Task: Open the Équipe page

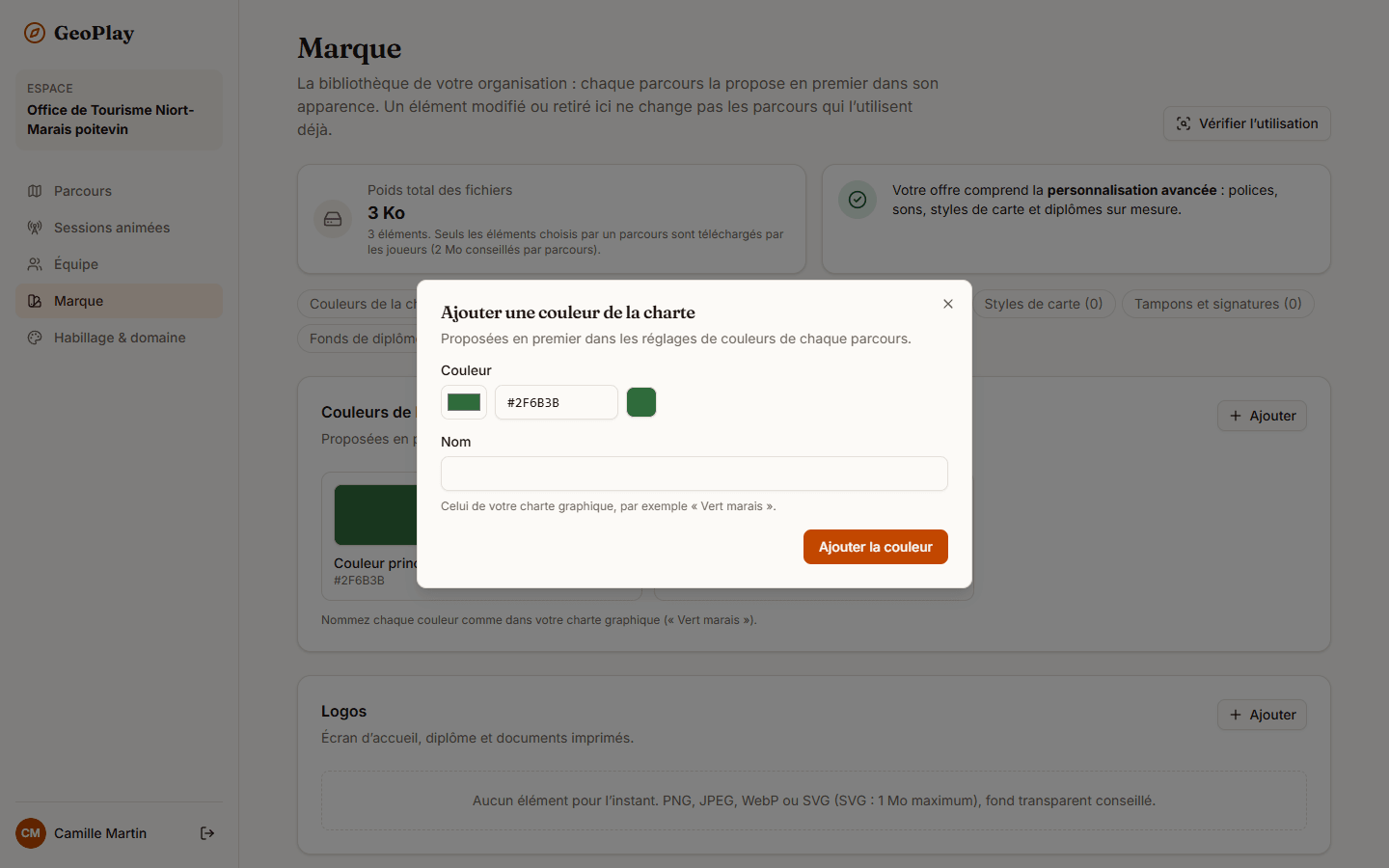Action: [x=119, y=264]
